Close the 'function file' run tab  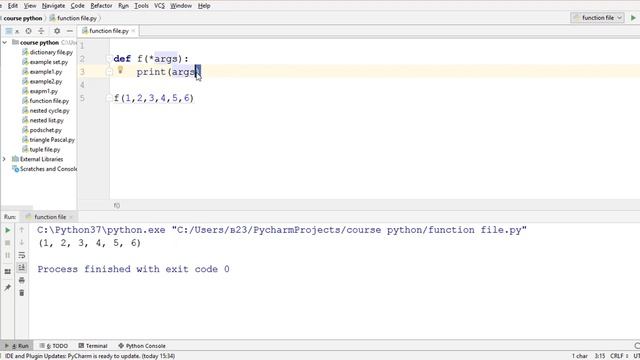pos(71,217)
